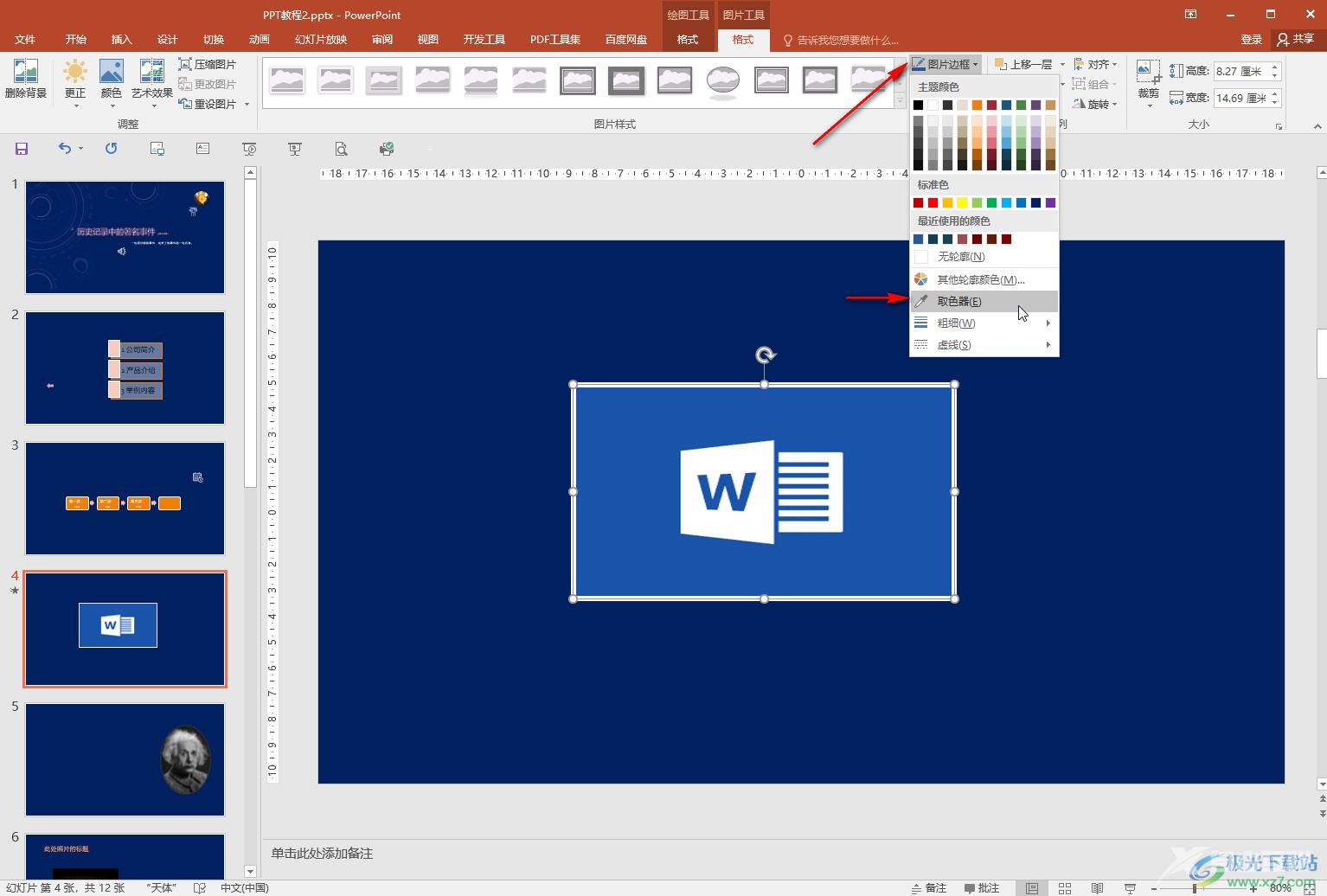
Task: Click Compress Pictures (压缩图片)
Action: pos(208,64)
